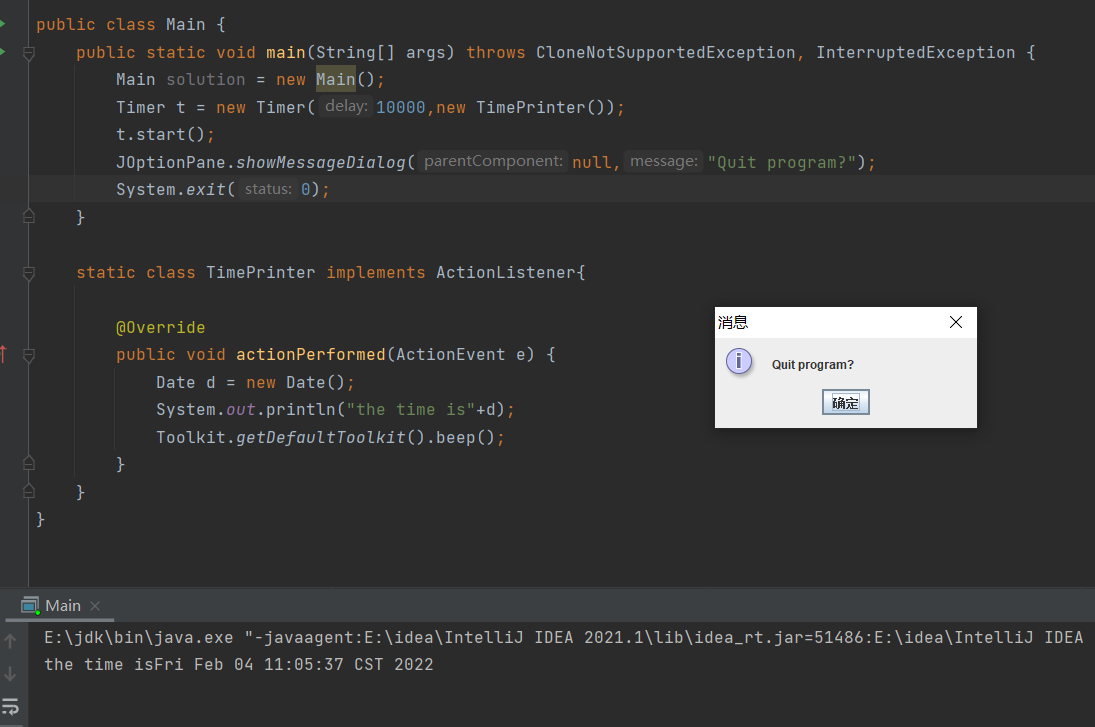The height and width of the screenshot is (727, 1095).
Task: Click the 'message:' parameter hint
Action: tap(663, 161)
